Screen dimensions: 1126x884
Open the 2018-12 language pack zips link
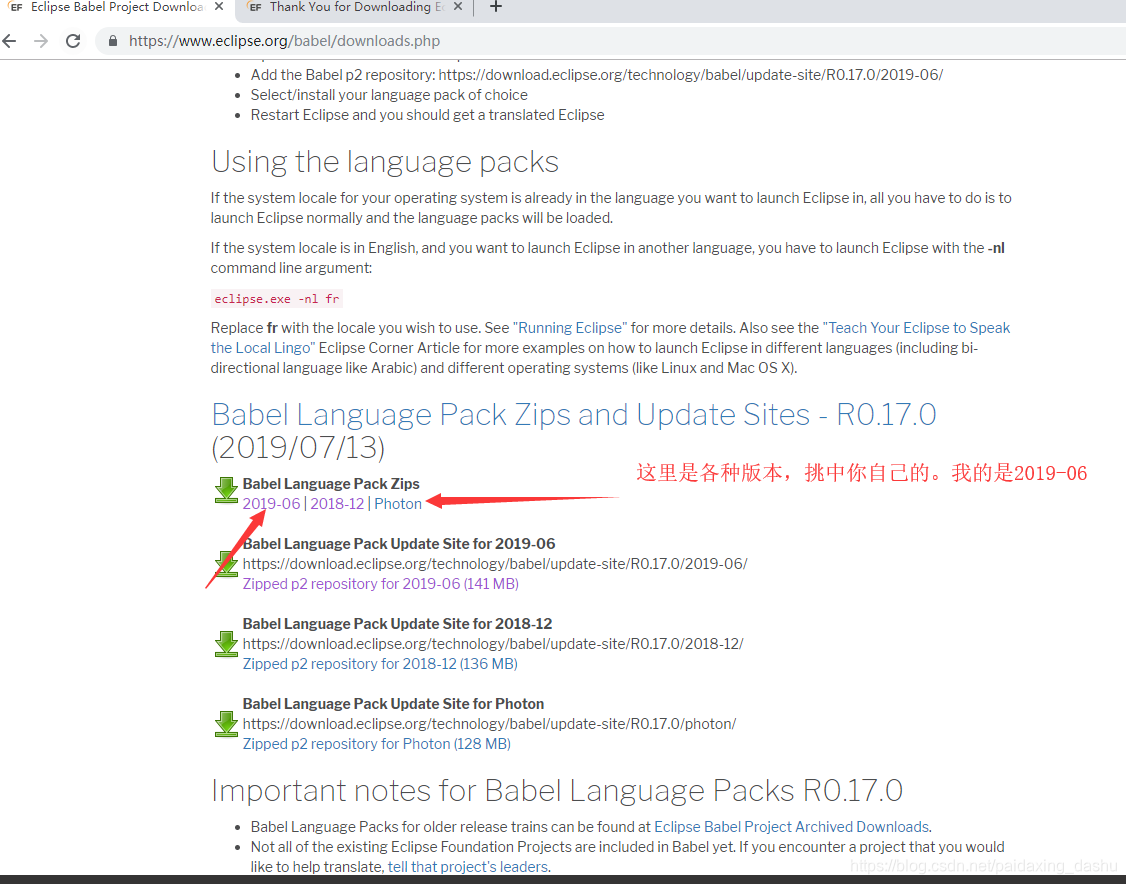(338, 503)
